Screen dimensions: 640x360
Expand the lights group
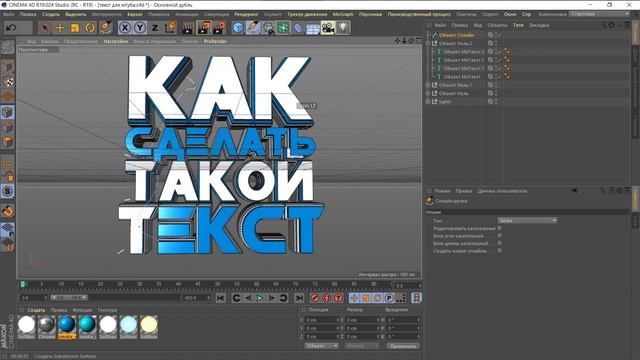(428, 102)
